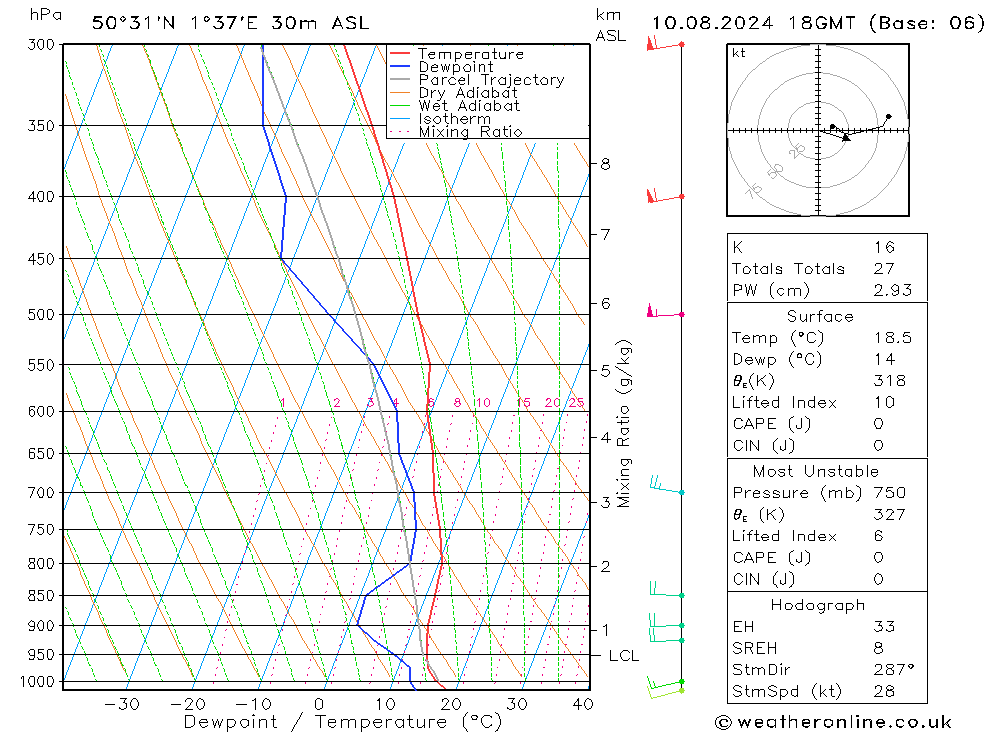Viewport: 1000px width, 733px height.
Task: Click the Parcel Trajectory legend entry
Action: (492, 80)
